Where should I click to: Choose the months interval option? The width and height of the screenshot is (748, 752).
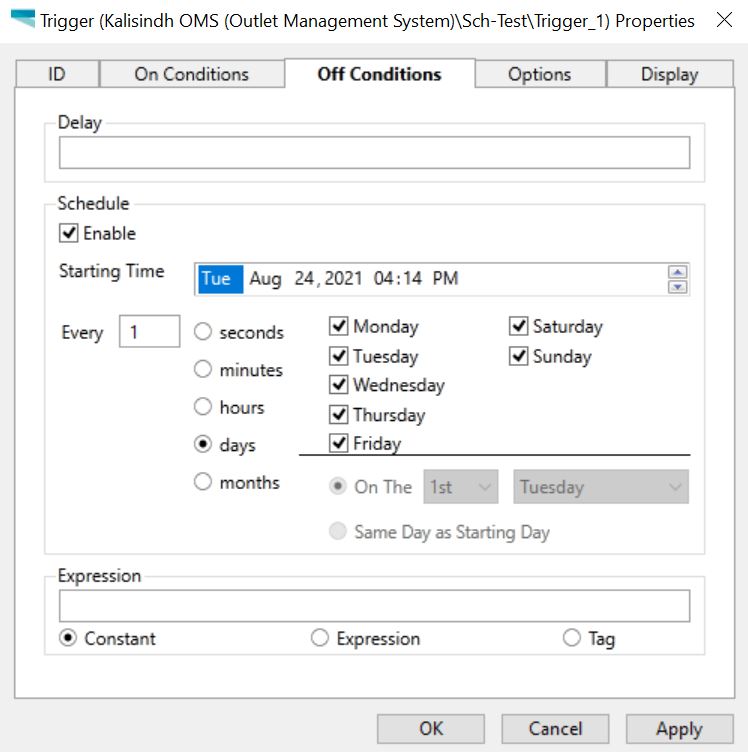tap(203, 482)
